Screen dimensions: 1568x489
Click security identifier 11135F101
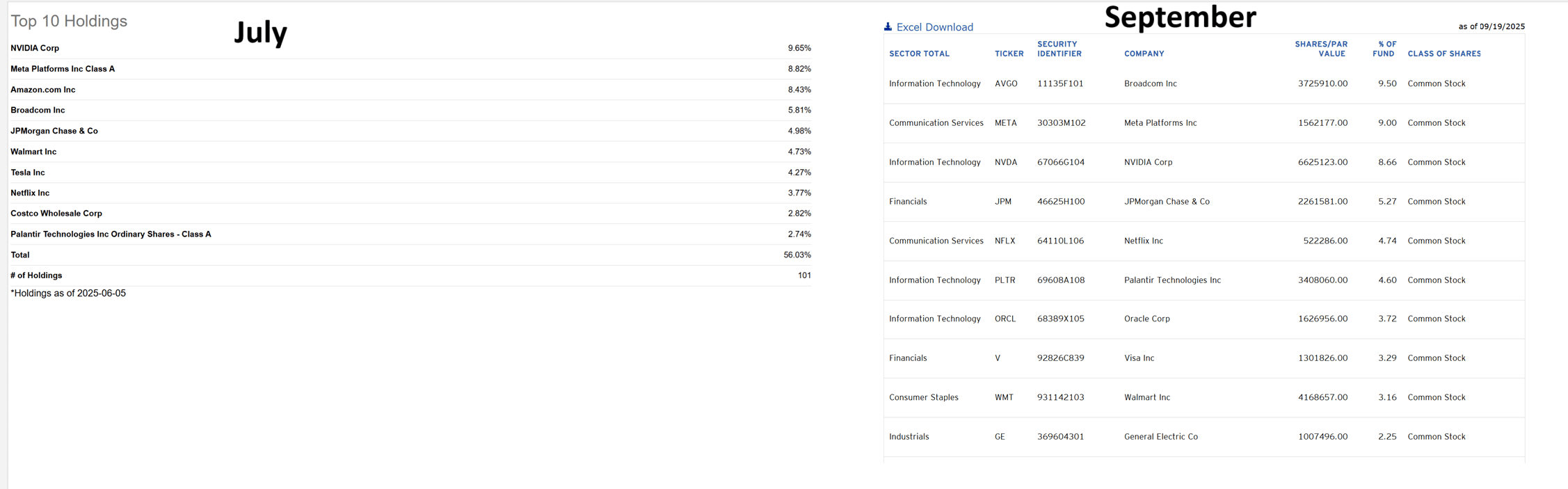[1060, 83]
